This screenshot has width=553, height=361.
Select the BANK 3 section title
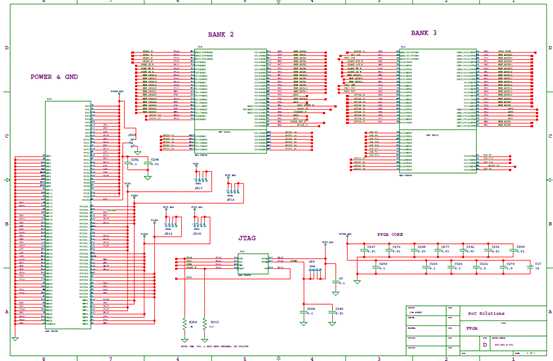[424, 33]
